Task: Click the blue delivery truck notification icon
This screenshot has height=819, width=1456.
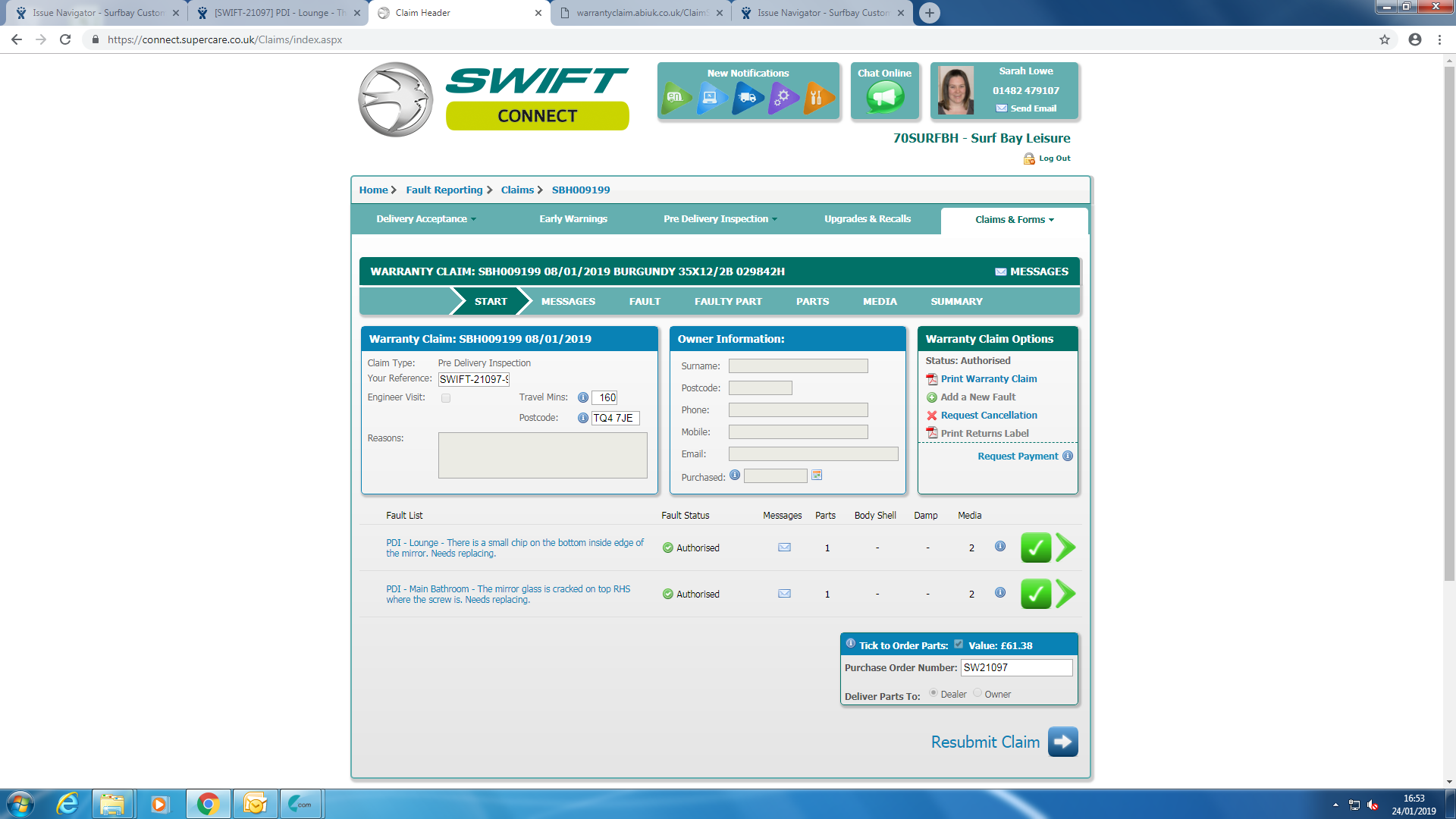Action: point(747,98)
